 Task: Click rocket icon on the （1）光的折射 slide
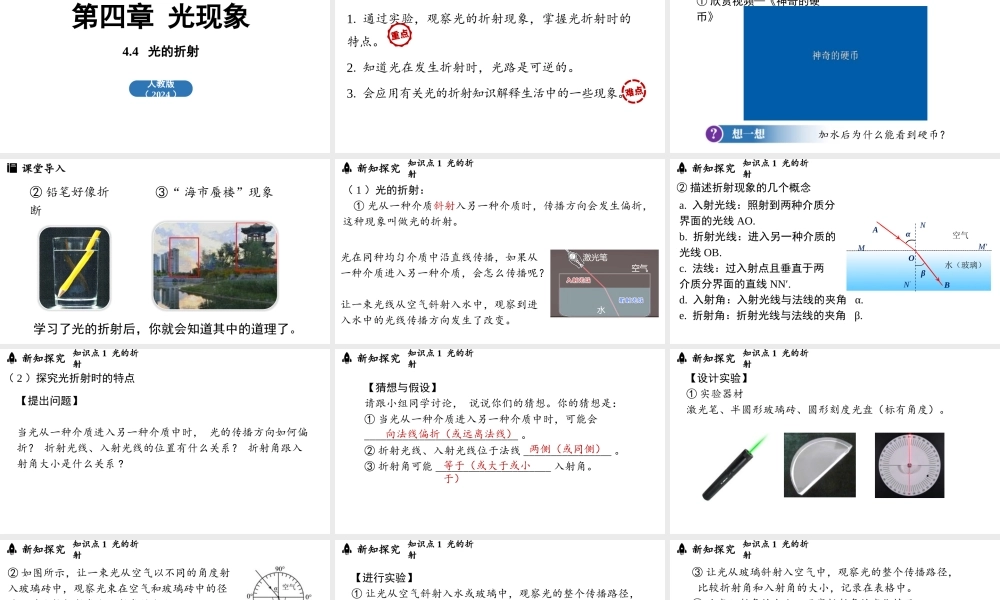[x=347, y=168]
